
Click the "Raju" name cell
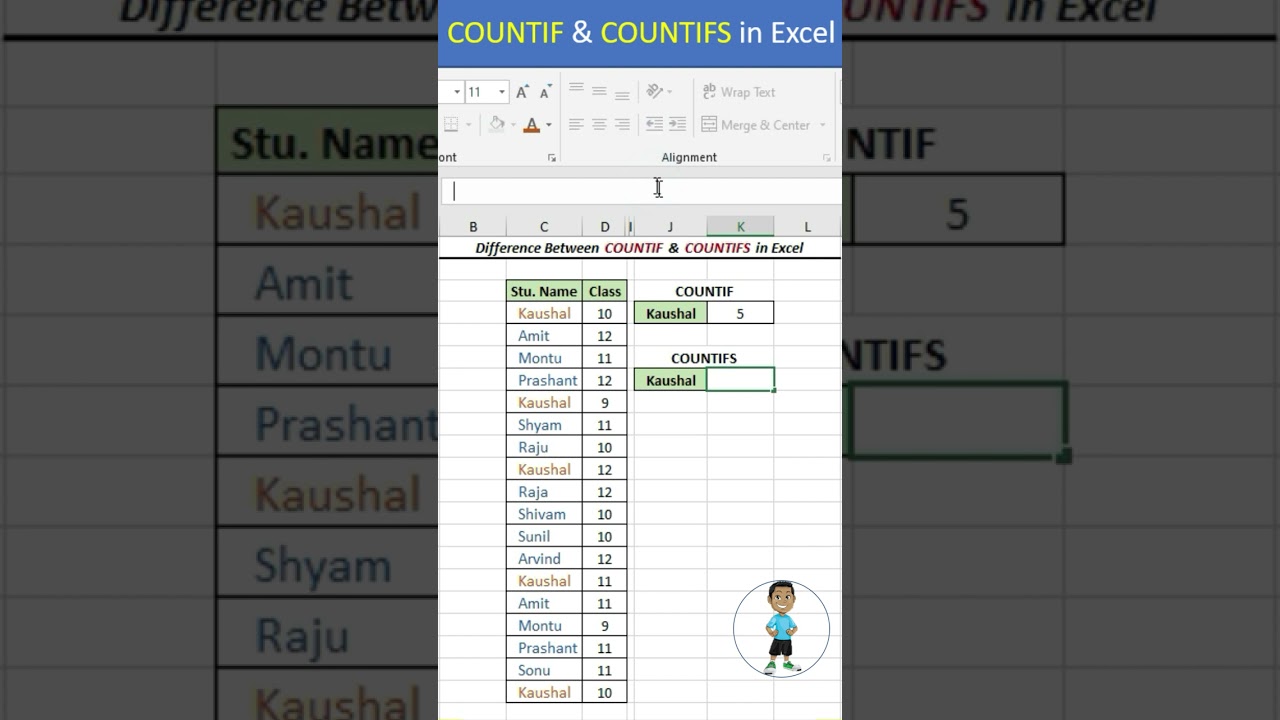click(544, 447)
